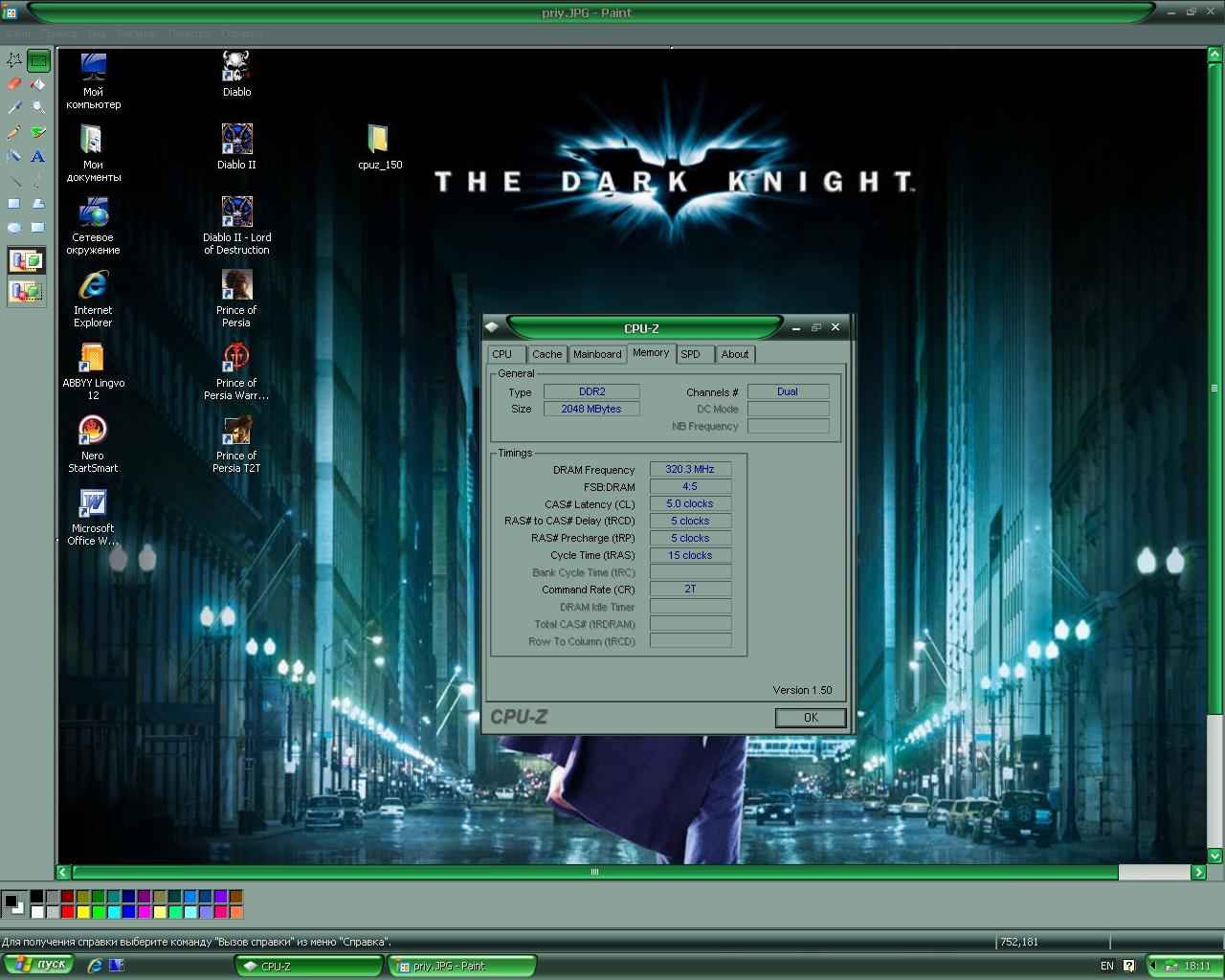This screenshot has height=980, width=1225.
Task: Click the priy.JPG - Paint taskbar button
Action: [462, 966]
